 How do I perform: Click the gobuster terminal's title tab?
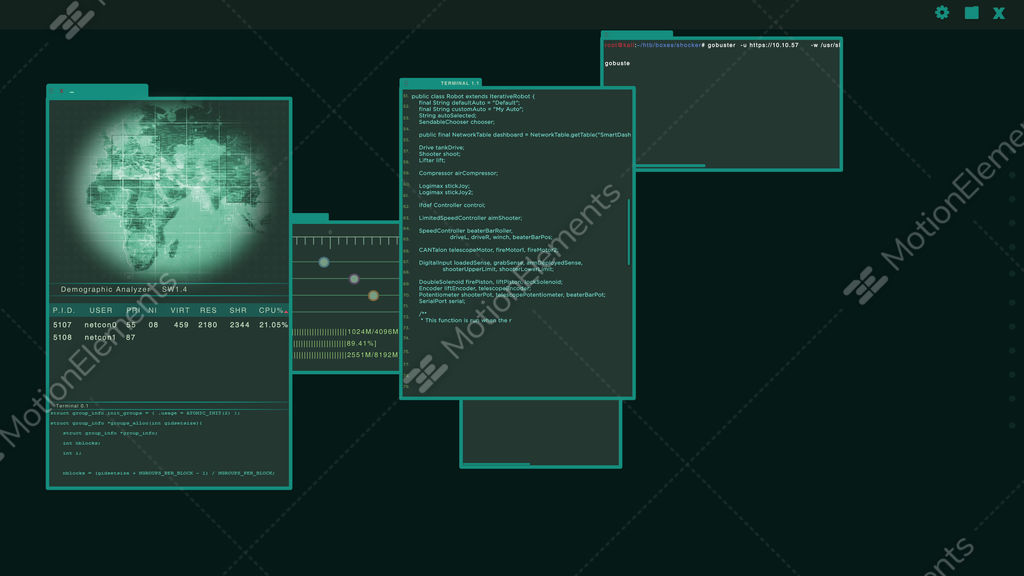(637, 33)
